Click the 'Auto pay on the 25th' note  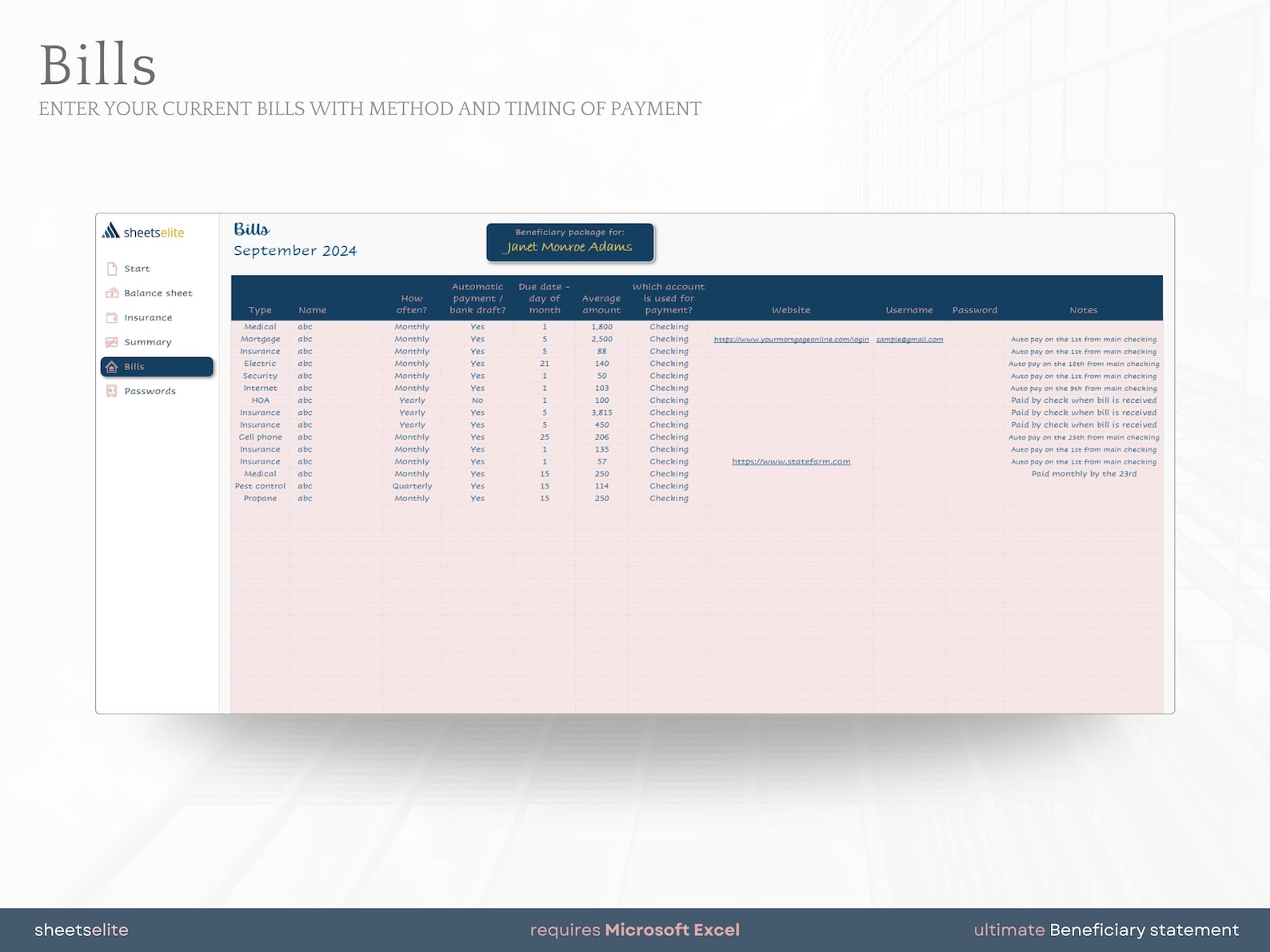click(1084, 437)
